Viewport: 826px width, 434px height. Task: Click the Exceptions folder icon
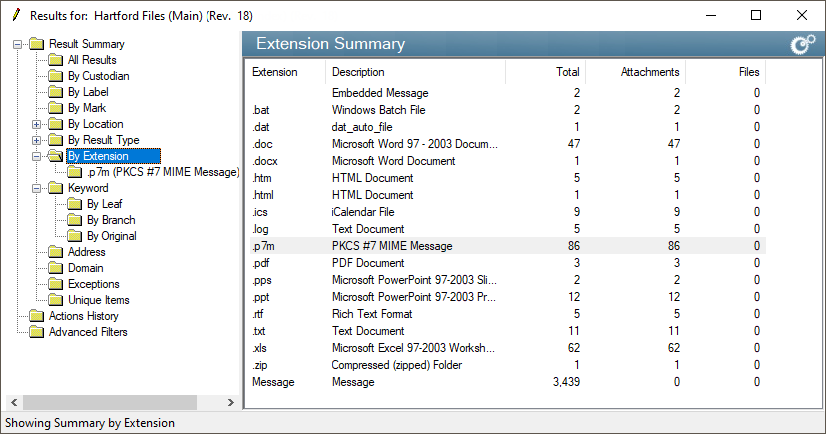click(x=56, y=284)
